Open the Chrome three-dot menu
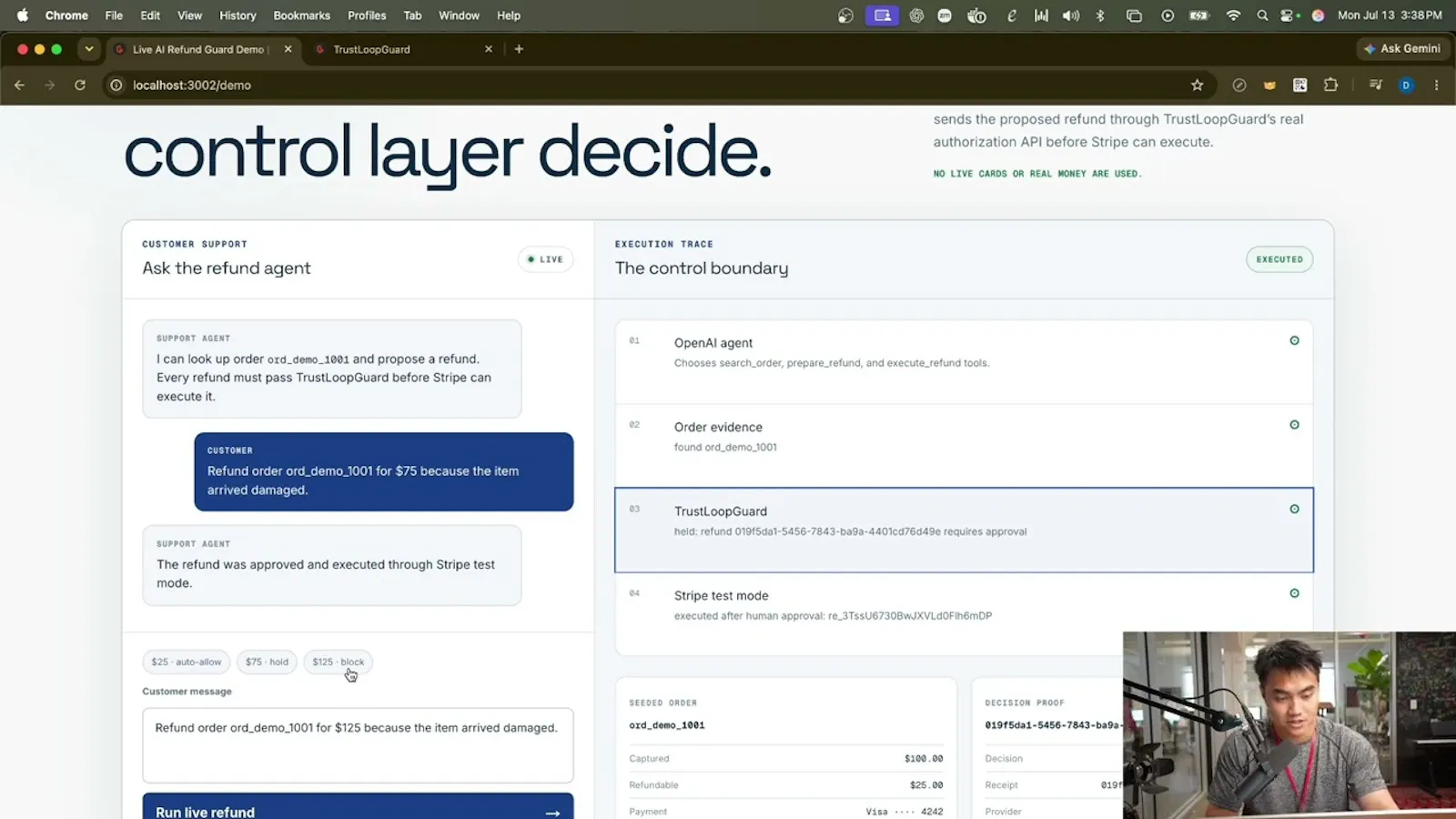This screenshot has height=819, width=1456. 1436,85
